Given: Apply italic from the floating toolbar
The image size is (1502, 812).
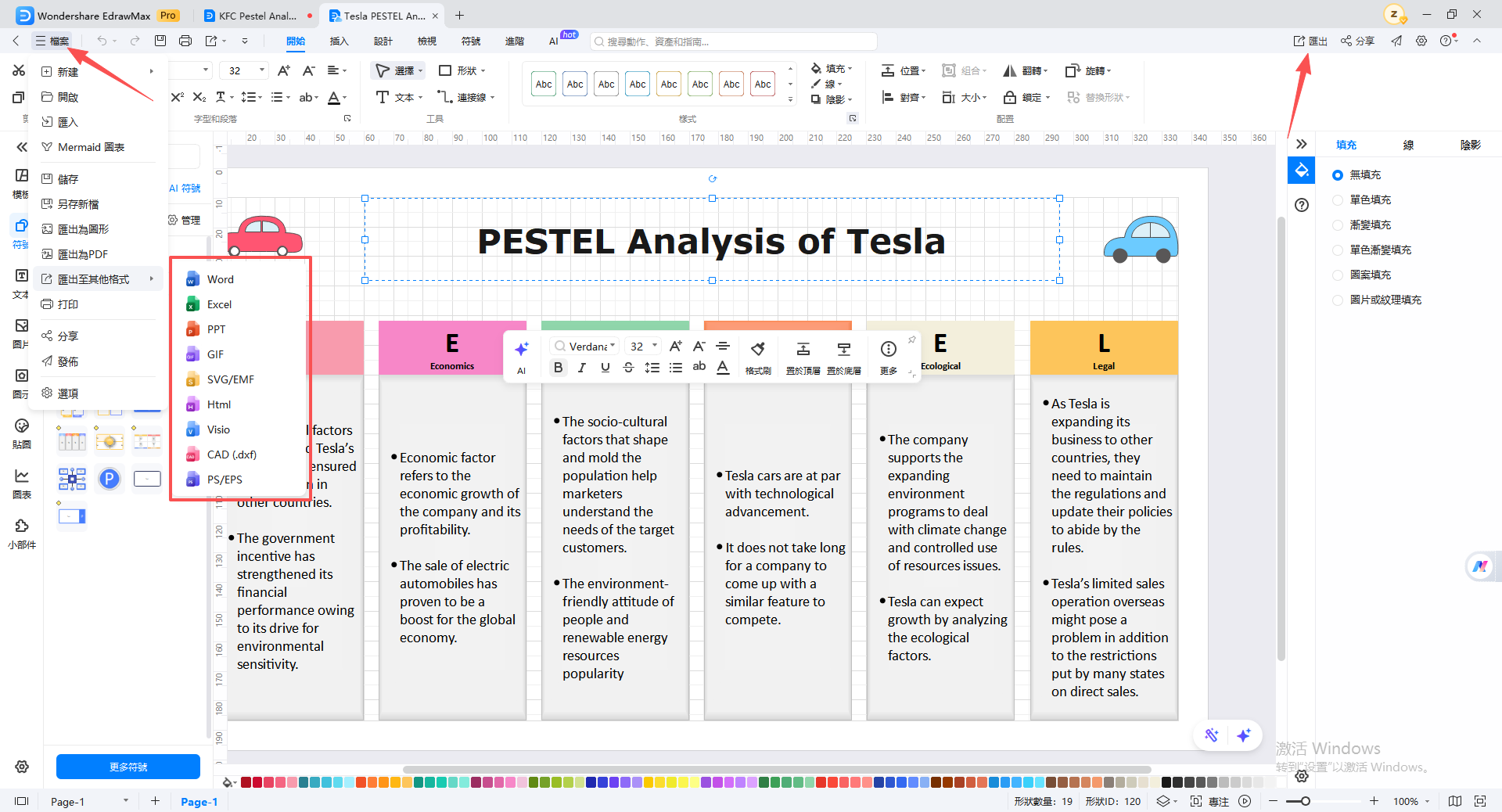Looking at the screenshot, I should click(581, 368).
